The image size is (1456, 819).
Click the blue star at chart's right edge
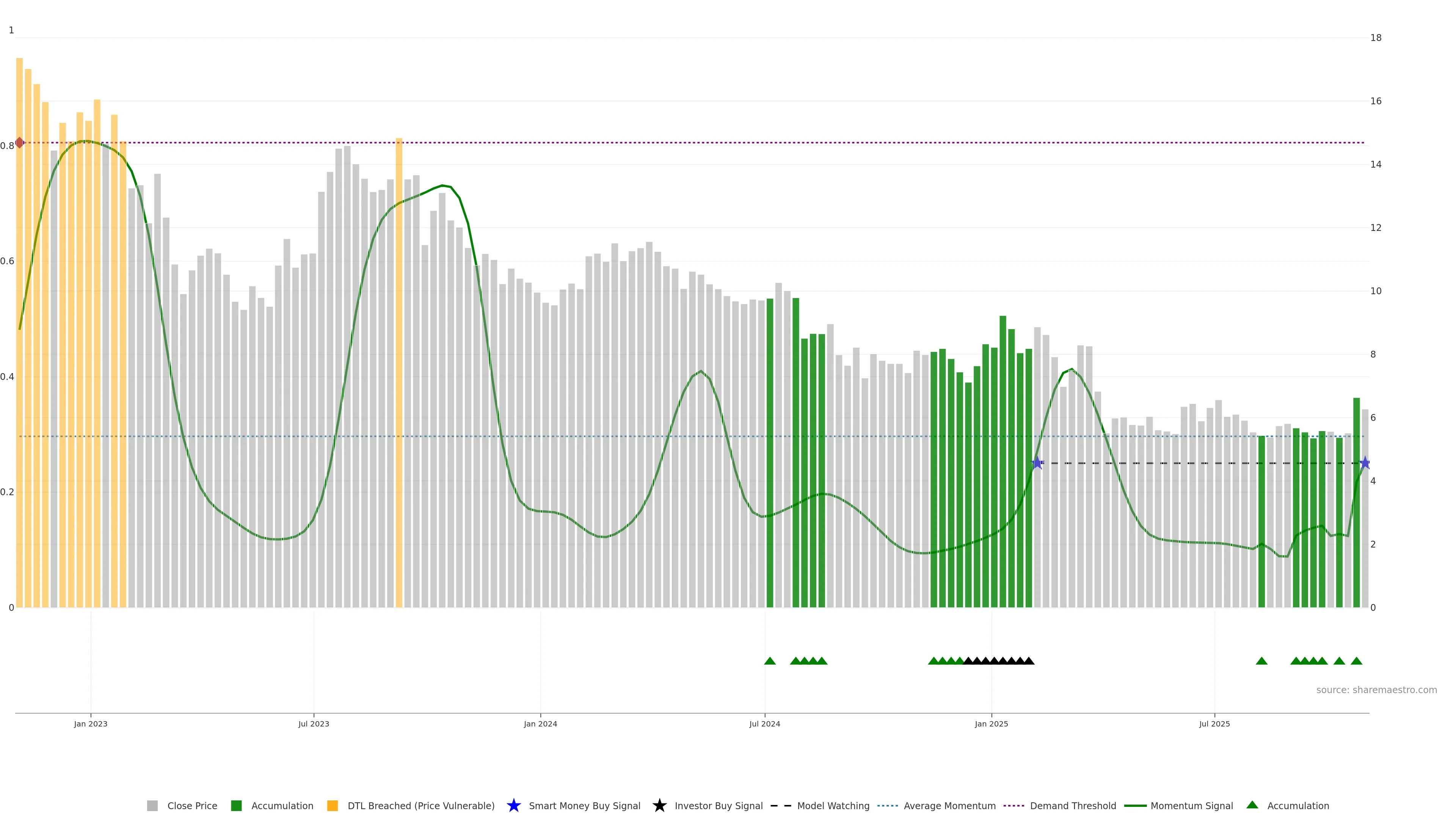[x=1365, y=463]
